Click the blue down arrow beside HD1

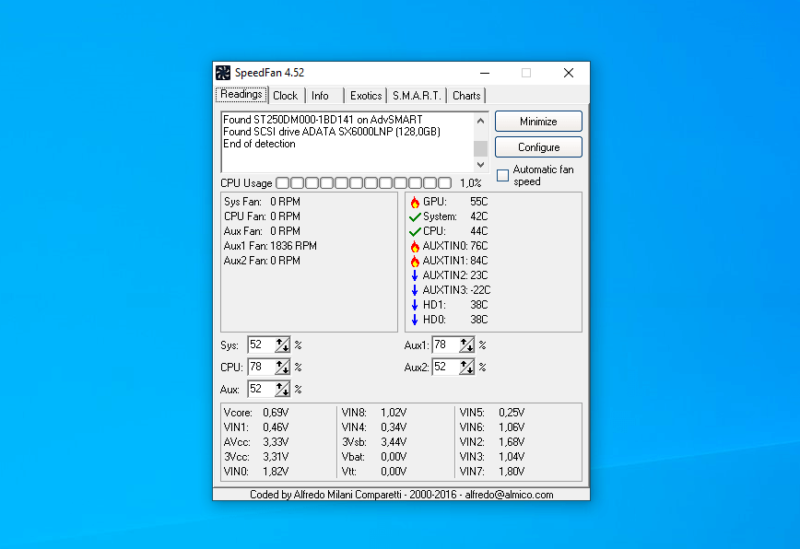tap(415, 305)
